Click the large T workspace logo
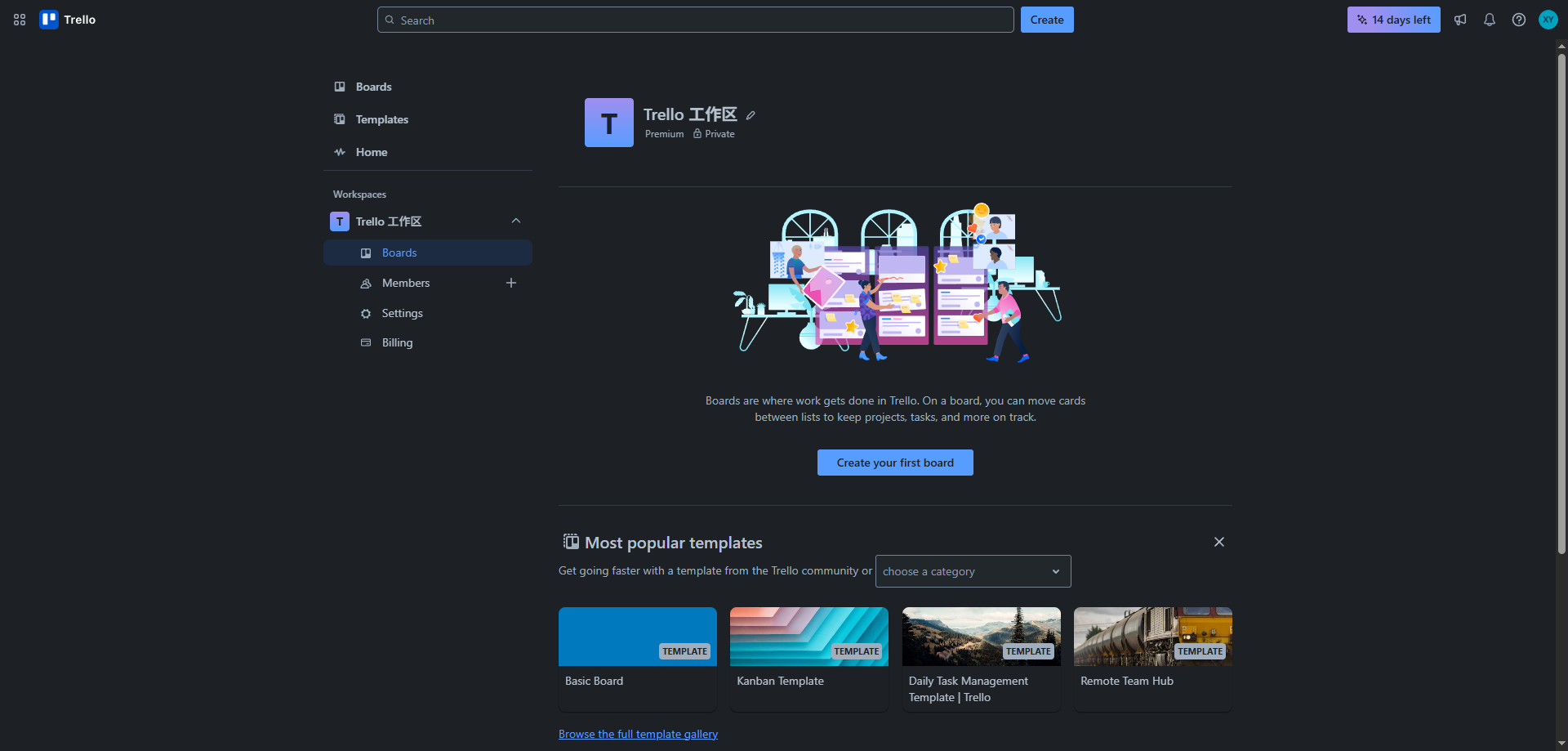 609,123
